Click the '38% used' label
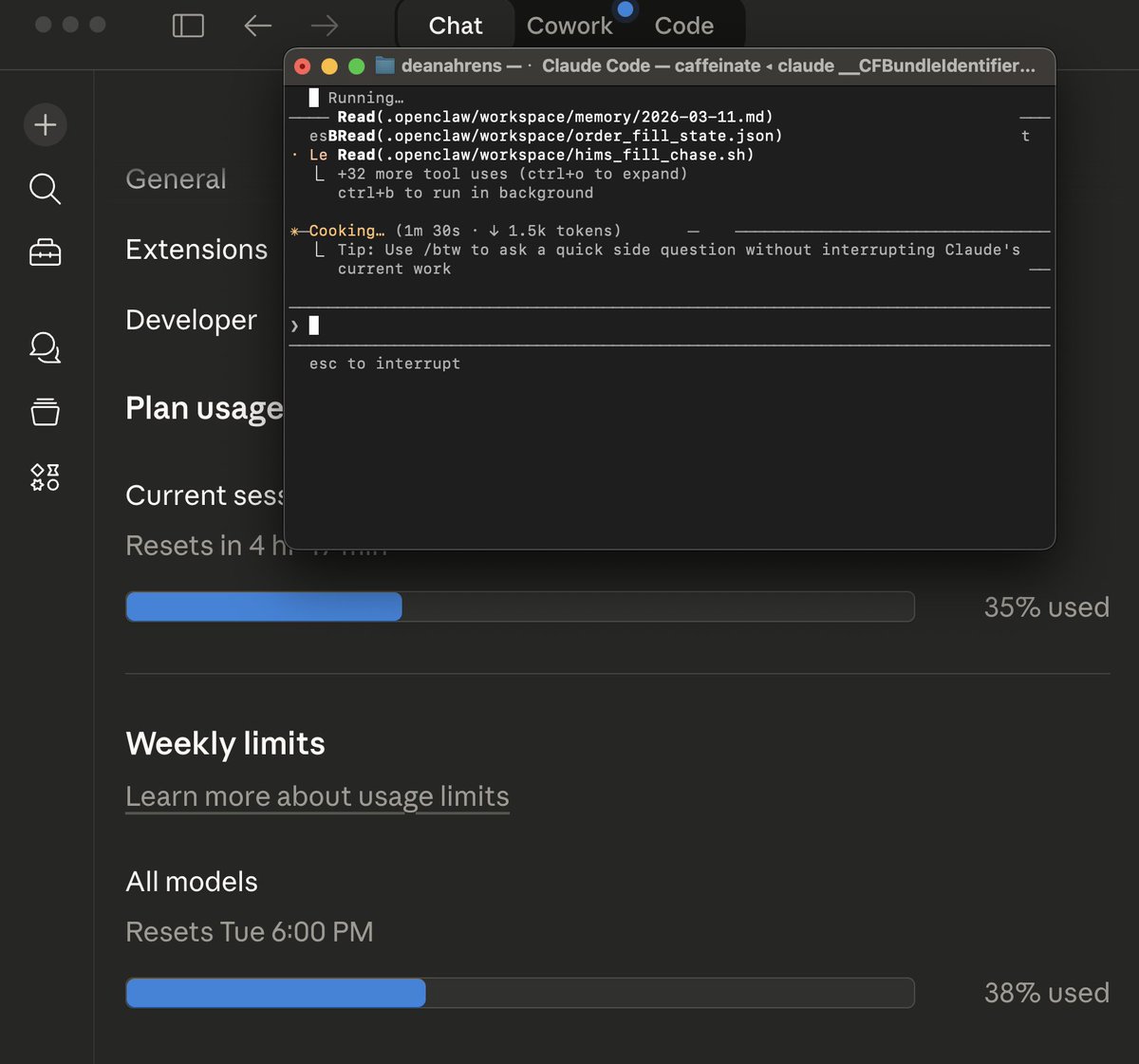The image size is (1139, 1064). (x=1047, y=993)
